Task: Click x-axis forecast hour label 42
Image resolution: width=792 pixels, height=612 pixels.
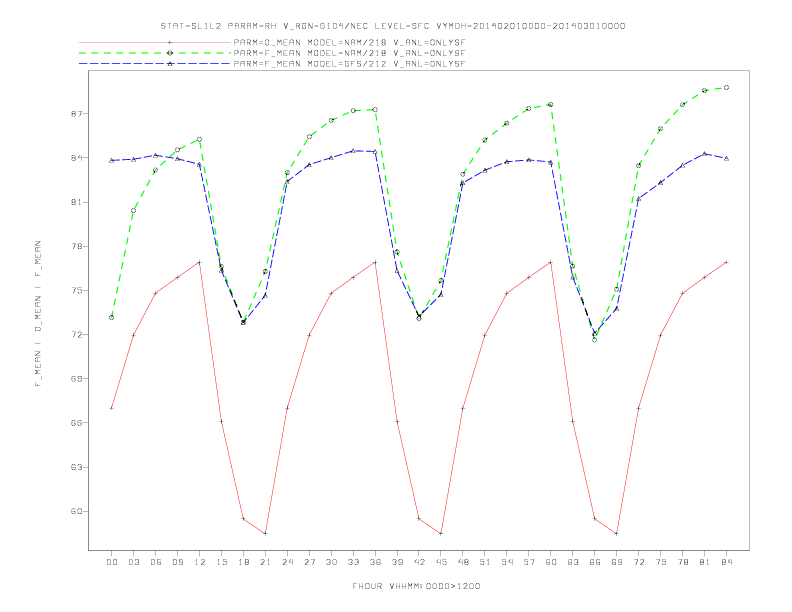Action: pyautogui.click(x=419, y=562)
